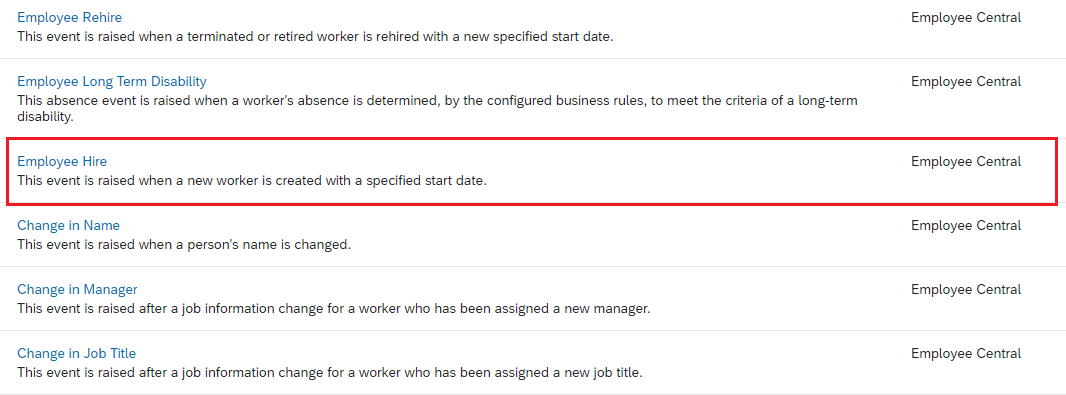The image size is (1066, 395).
Task: Click the Employee Rehire description about rehired workers
Action: pos(315,37)
